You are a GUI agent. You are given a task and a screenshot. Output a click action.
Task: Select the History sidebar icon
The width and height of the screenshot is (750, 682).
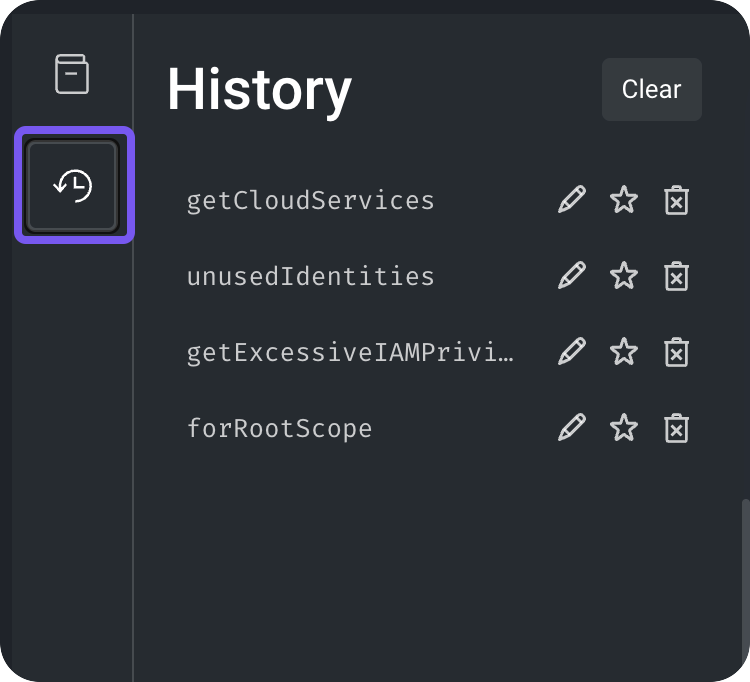pos(73,186)
